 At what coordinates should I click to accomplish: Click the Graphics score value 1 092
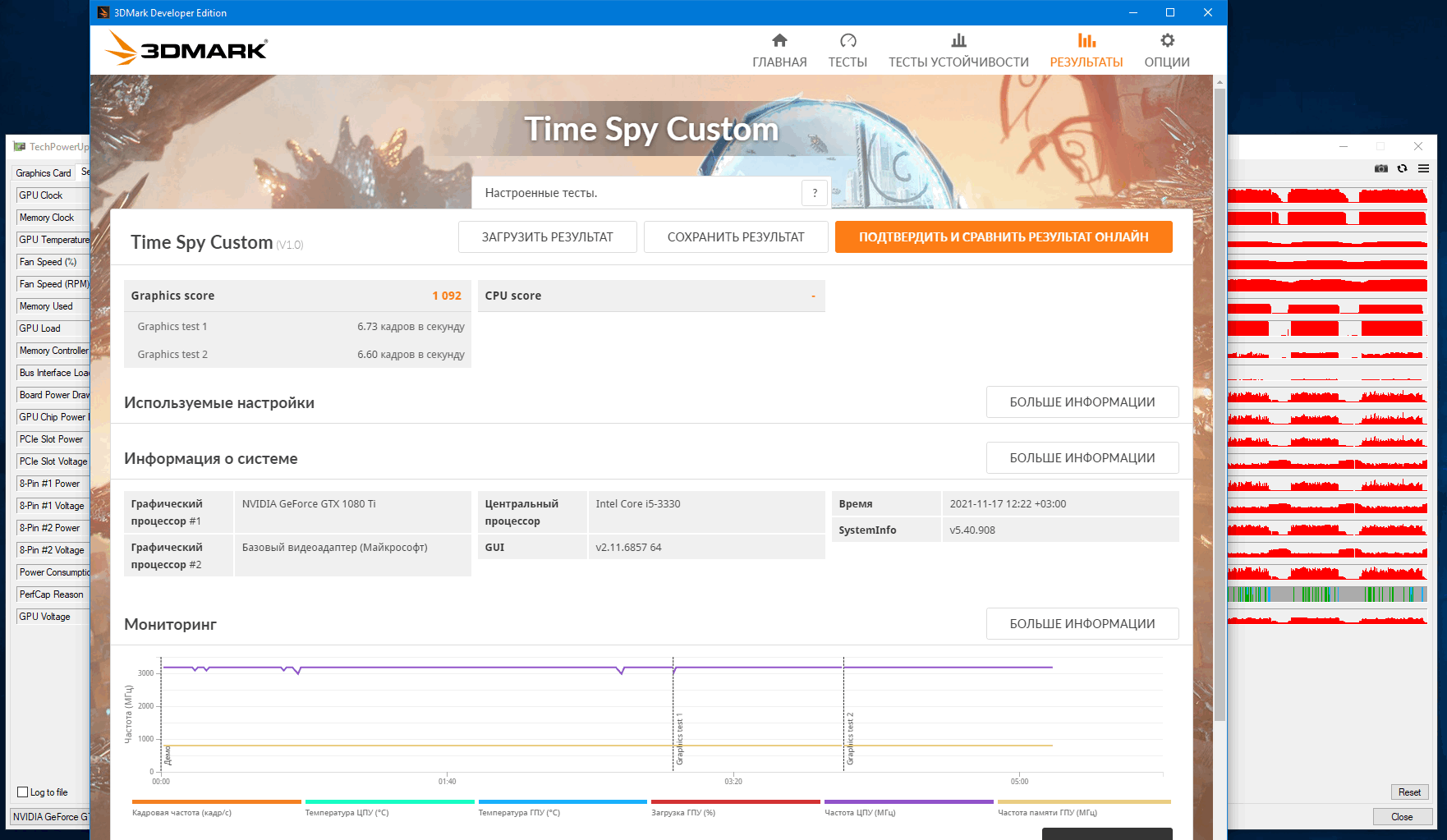[x=447, y=296]
